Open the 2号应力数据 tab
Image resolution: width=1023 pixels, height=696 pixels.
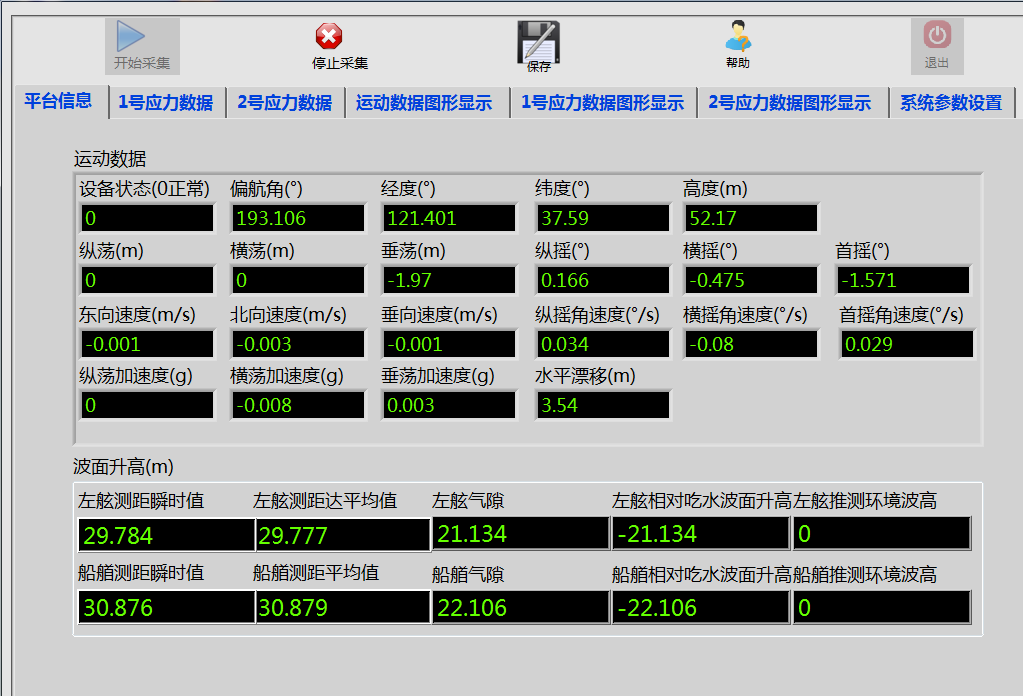point(284,103)
